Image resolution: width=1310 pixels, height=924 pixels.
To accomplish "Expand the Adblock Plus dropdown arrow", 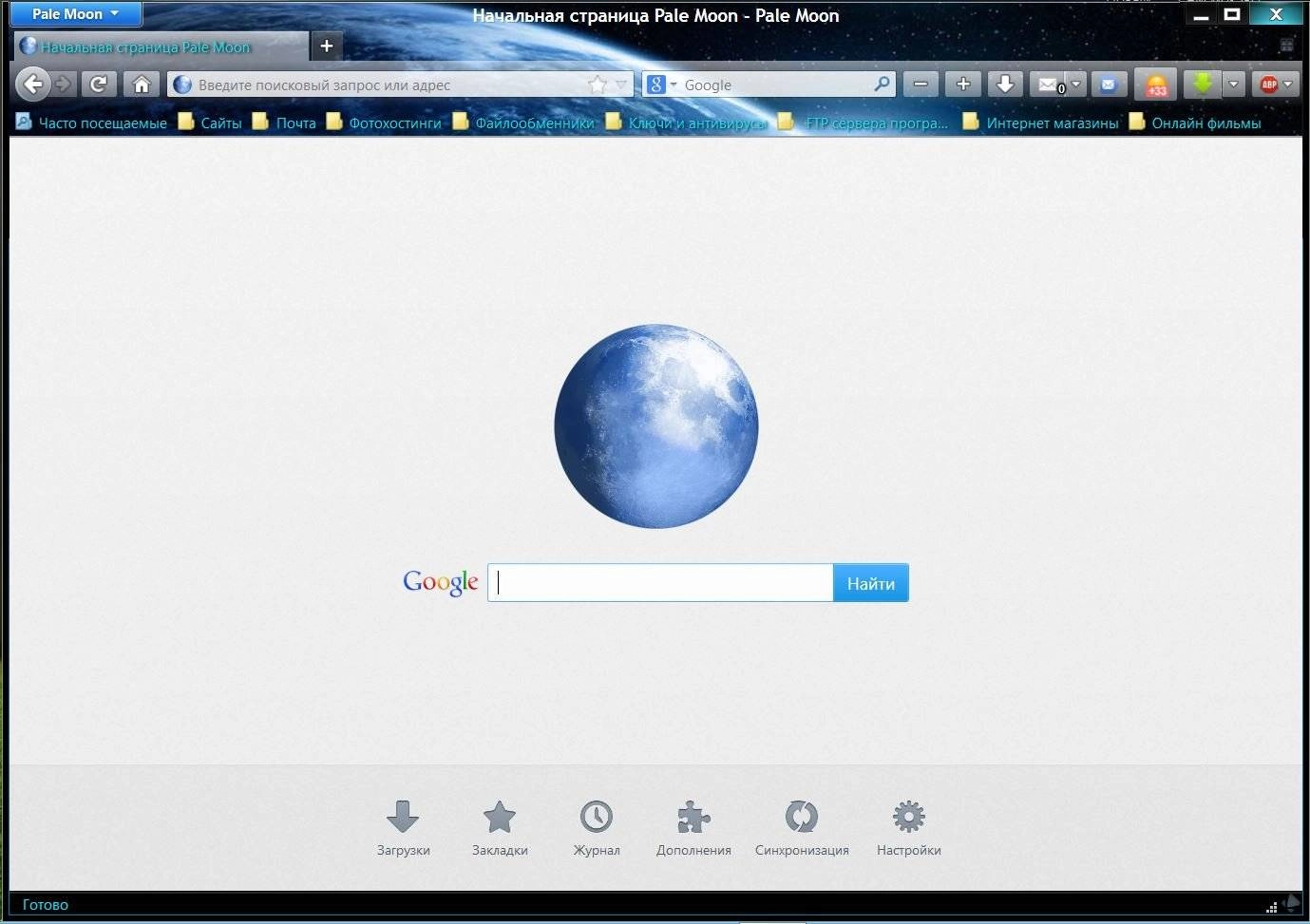I will point(1289,85).
